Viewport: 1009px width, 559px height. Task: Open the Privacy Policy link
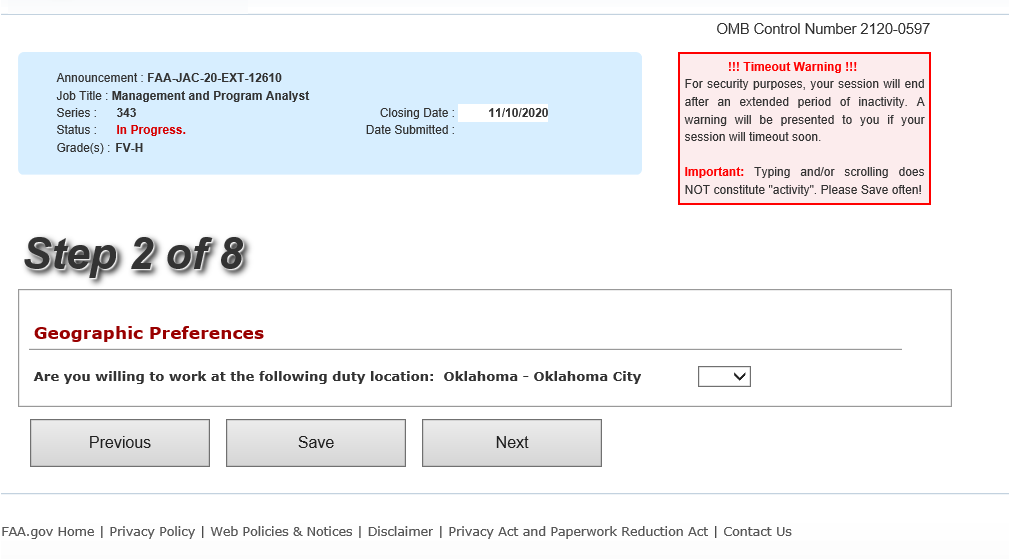pyautogui.click(x=152, y=531)
